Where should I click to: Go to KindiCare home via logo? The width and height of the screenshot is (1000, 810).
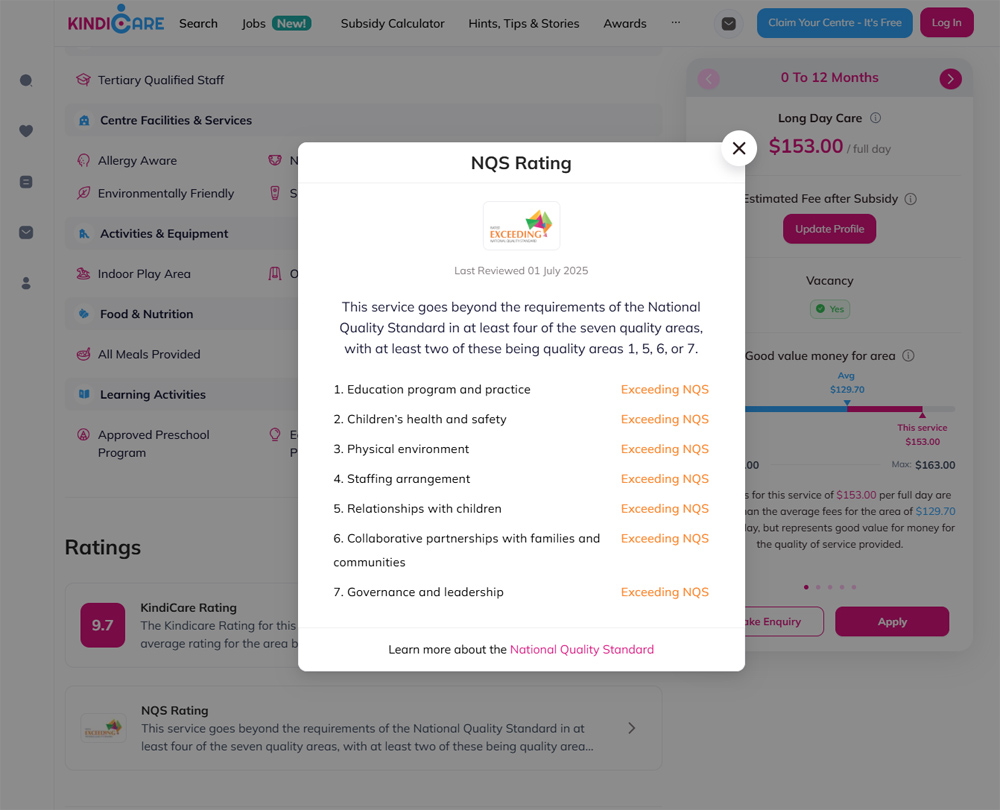tap(115, 22)
